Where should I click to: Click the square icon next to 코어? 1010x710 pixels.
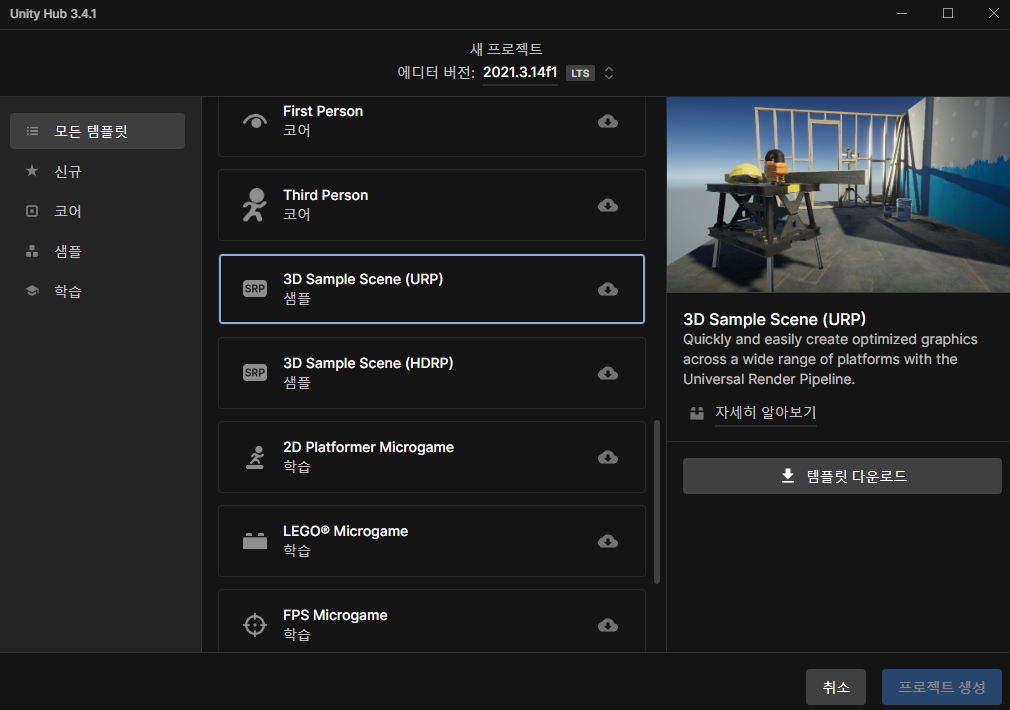click(x=32, y=211)
